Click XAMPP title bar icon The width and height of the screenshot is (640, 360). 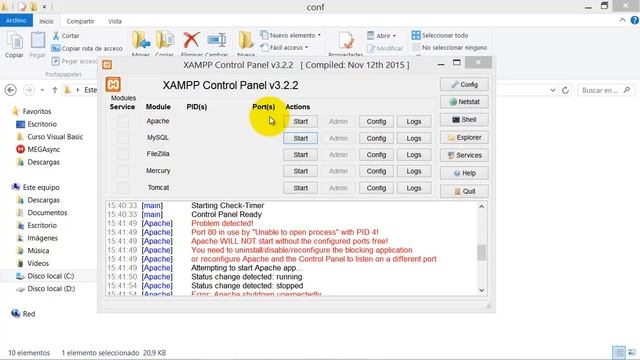tap(107, 65)
